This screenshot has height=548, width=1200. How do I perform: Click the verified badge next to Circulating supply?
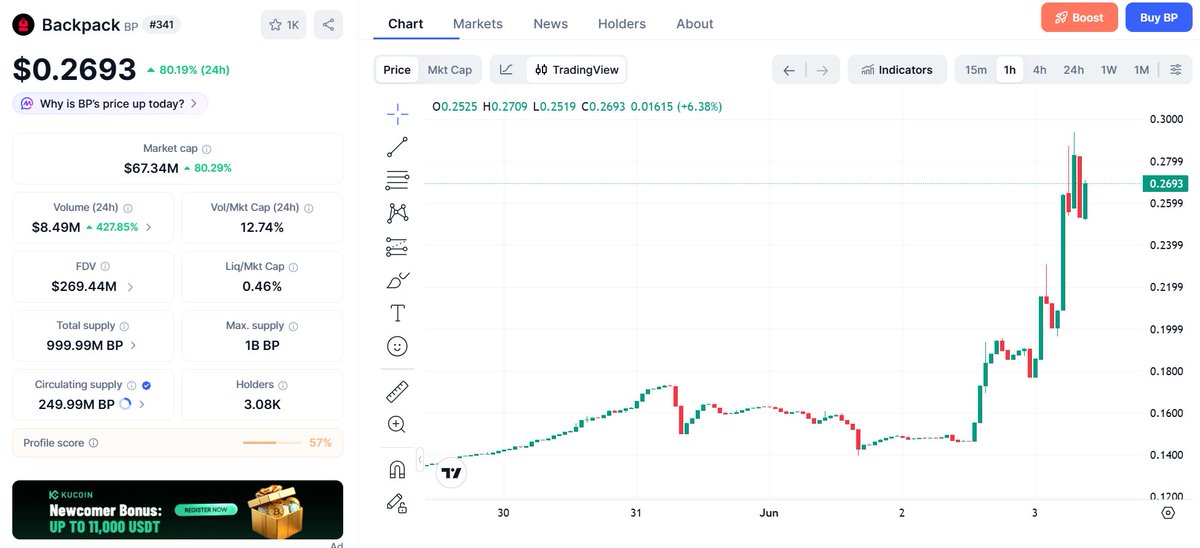pyautogui.click(x=146, y=385)
